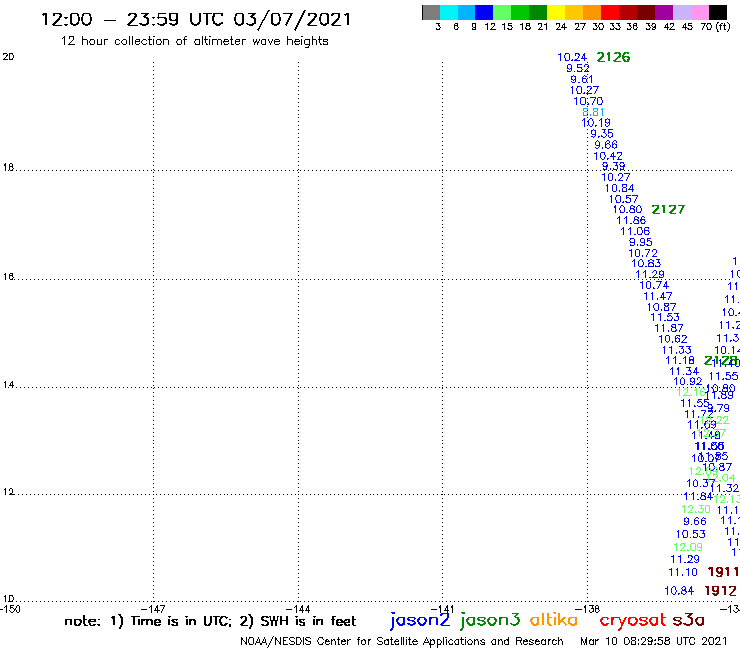Click the longitude axis label -141
The image size is (740, 650).
coord(442,609)
